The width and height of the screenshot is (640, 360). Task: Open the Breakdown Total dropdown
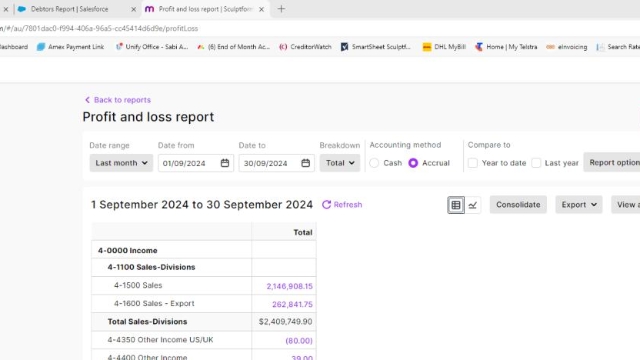tap(340, 163)
